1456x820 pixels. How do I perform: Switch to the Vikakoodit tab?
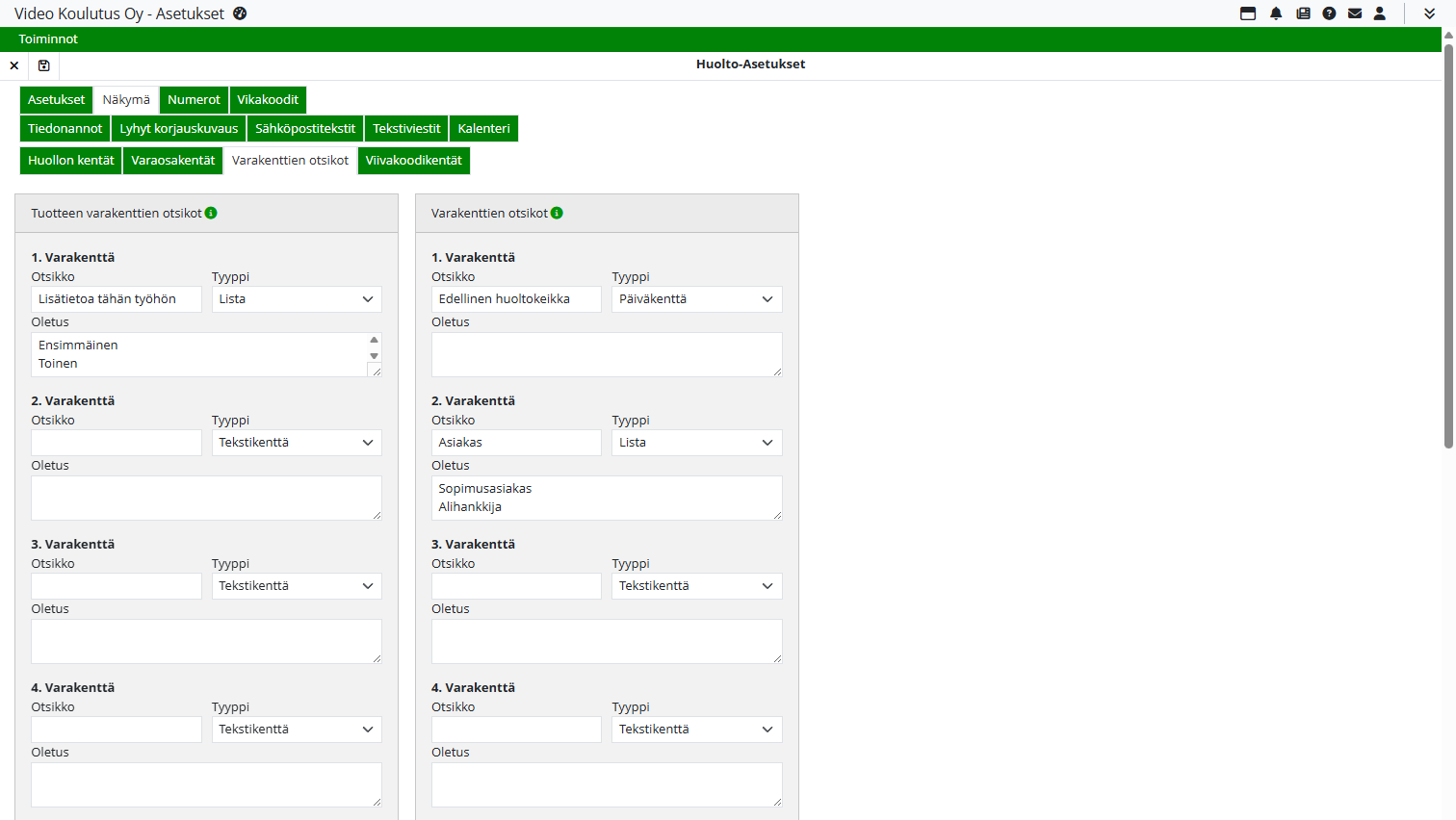(x=268, y=100)
